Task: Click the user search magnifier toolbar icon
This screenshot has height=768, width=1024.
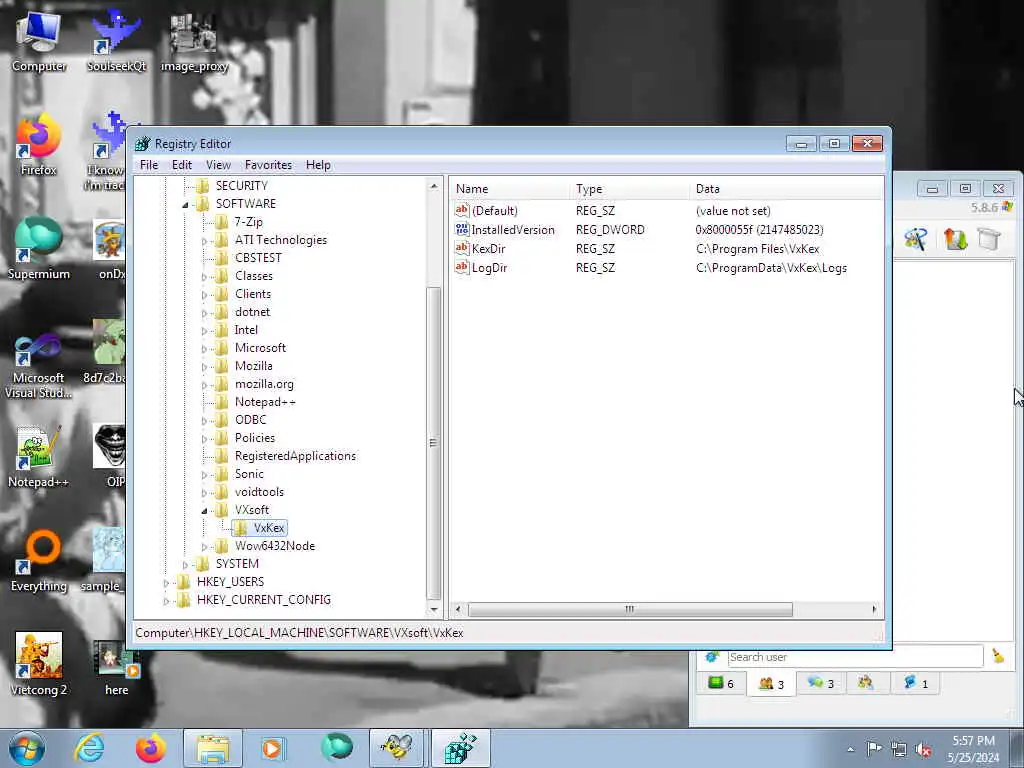Action: [x=916, y=239]
